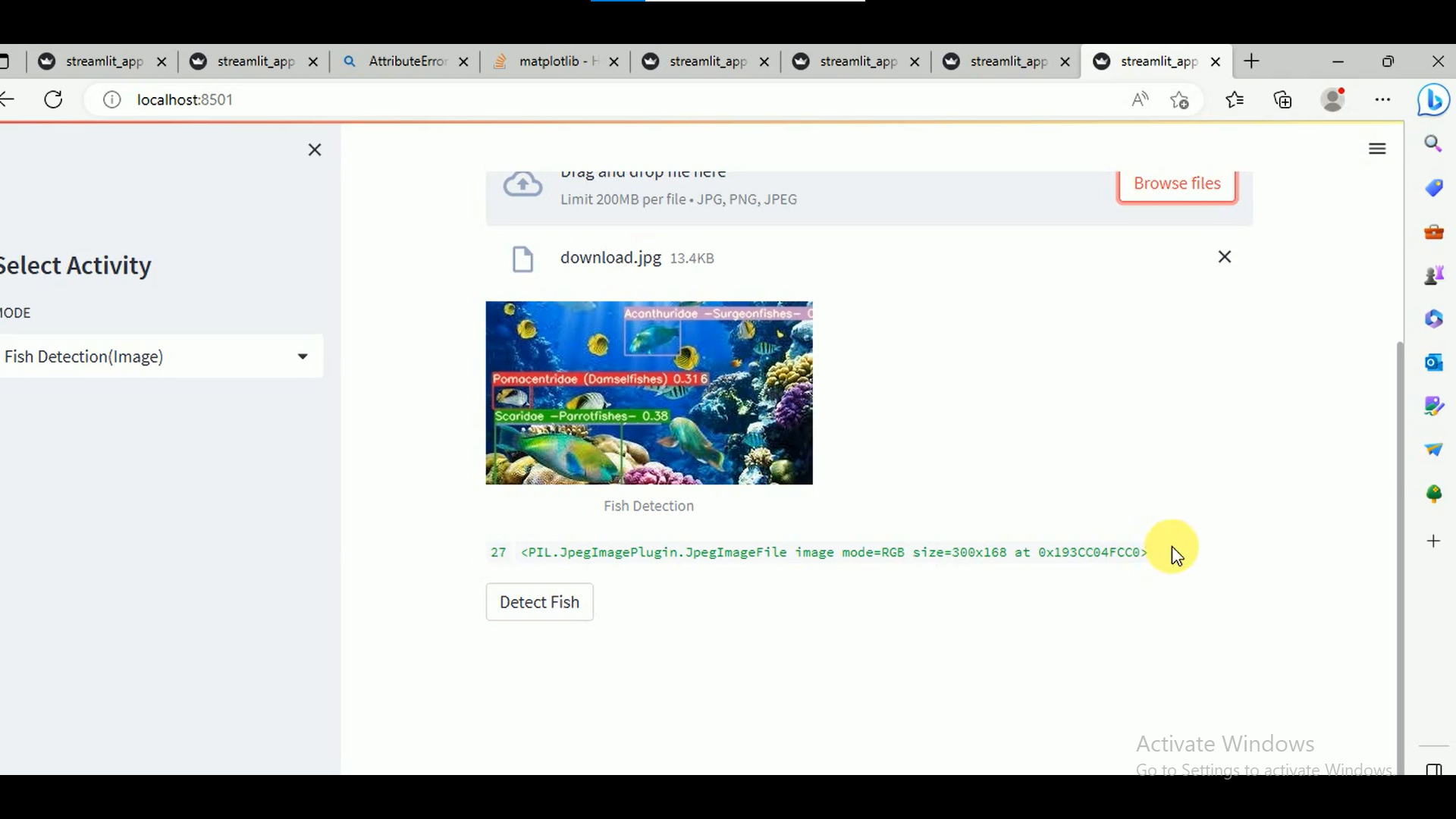Select Fish Detection Image mode option
The width and height of the screenshot is (1456, 819).
click(x=150, y=356)
